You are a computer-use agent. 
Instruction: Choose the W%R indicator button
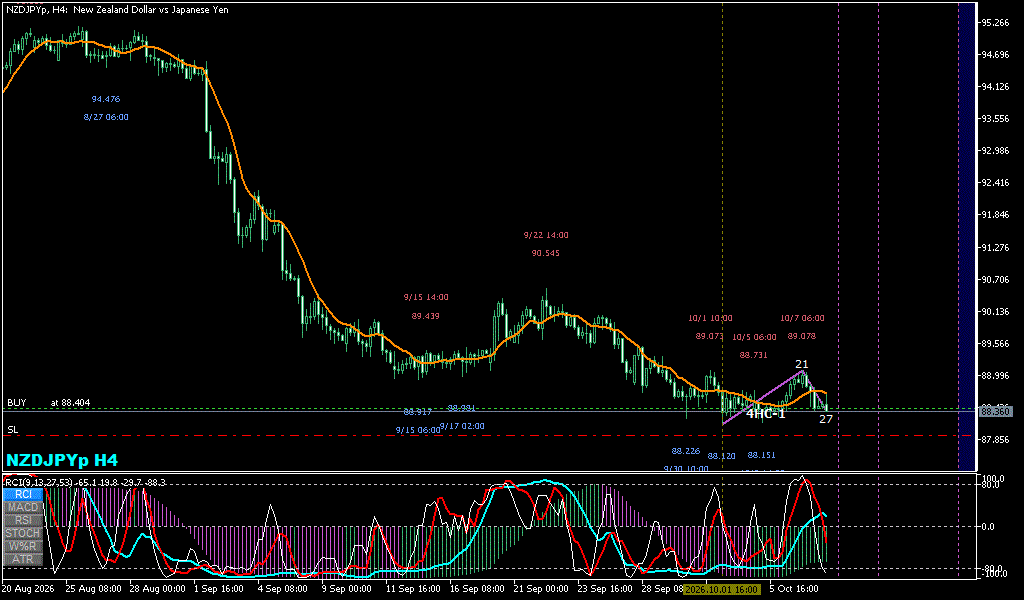(x=24, y=546)
